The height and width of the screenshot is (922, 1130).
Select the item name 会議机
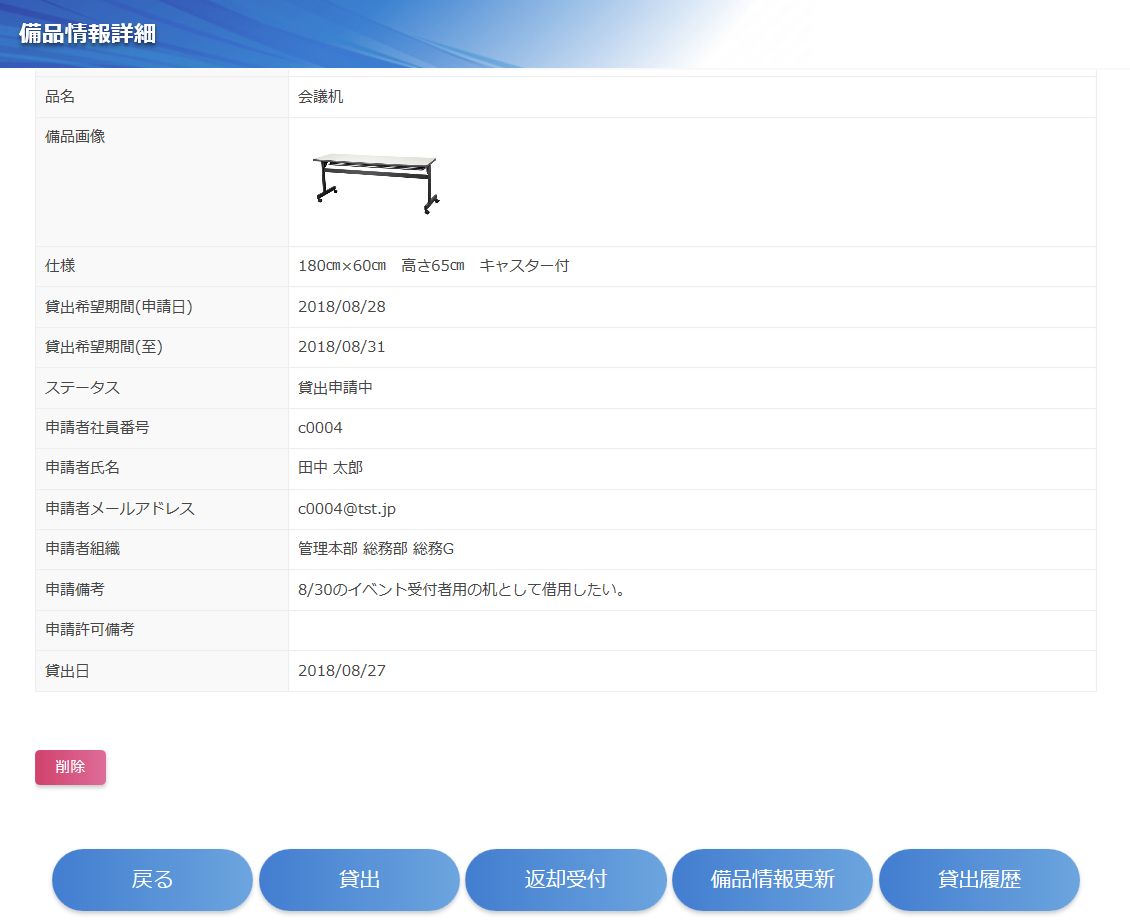point(321,97)
